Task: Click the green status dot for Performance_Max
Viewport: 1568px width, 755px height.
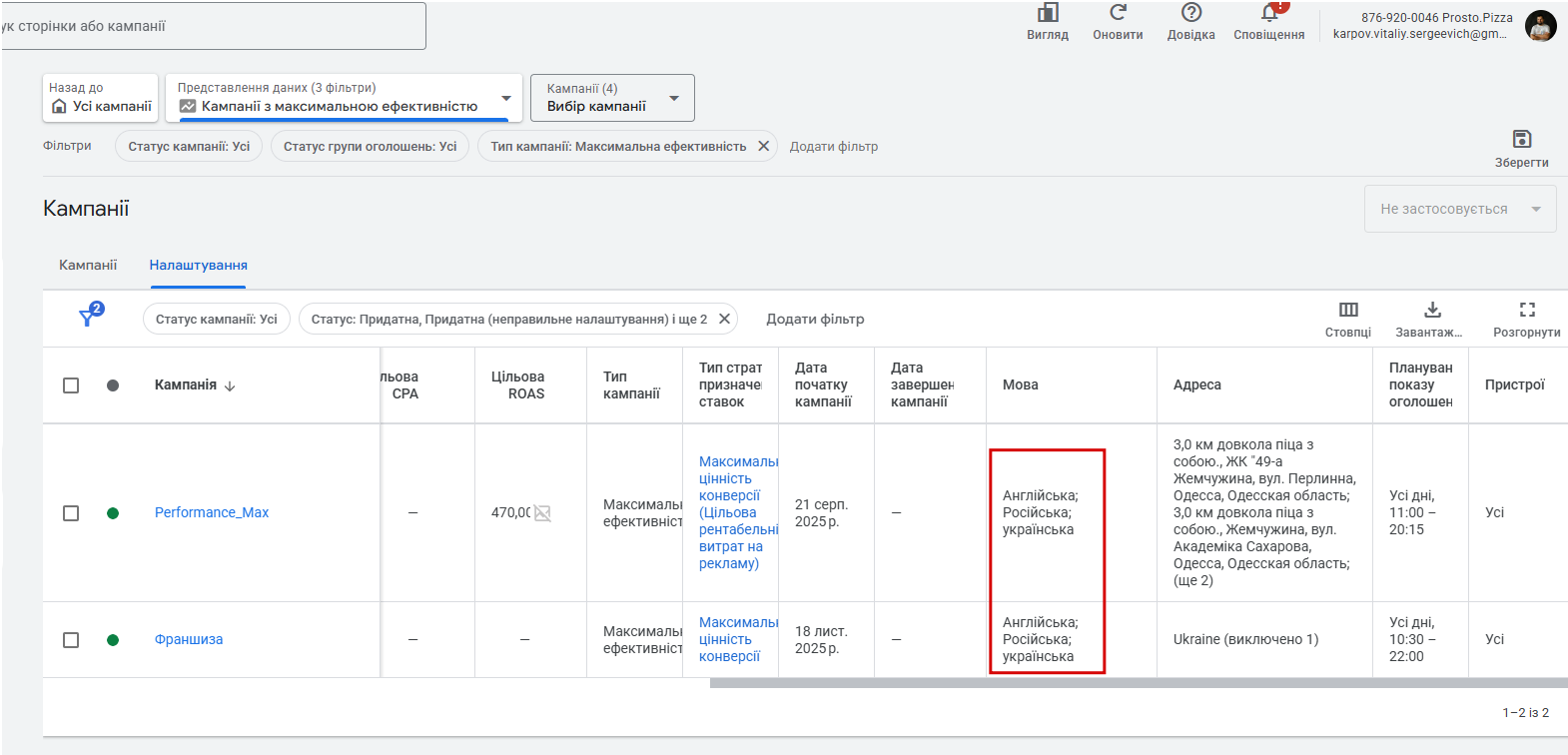Action: coord(113,513)
